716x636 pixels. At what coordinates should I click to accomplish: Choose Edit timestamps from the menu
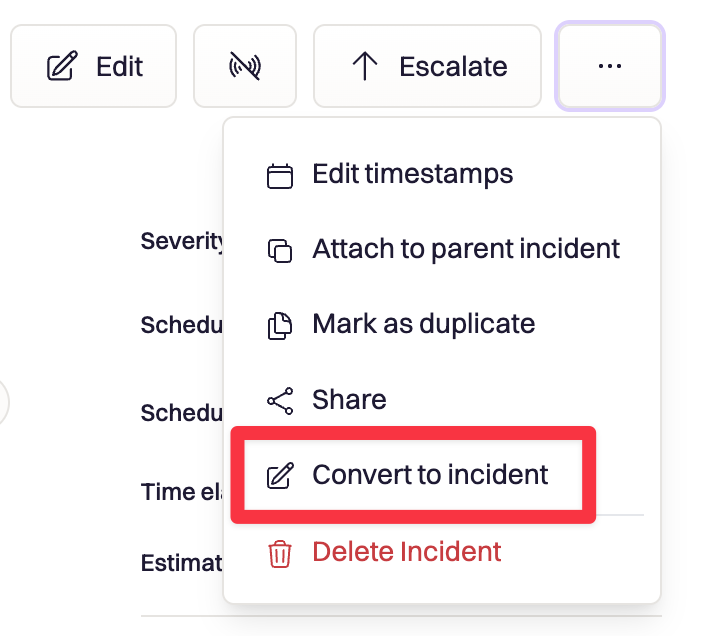pyautogui.click(x=412, y=174)
